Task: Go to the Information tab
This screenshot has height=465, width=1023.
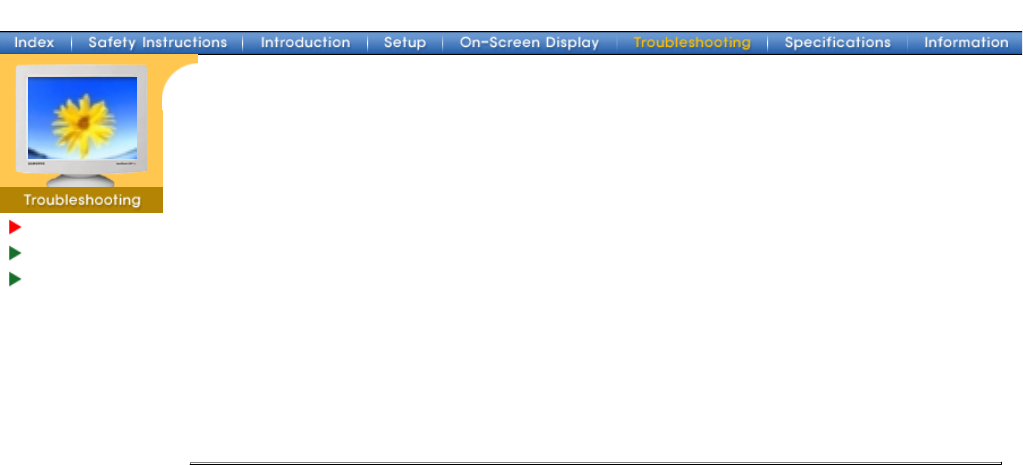Action: point(966,43)
